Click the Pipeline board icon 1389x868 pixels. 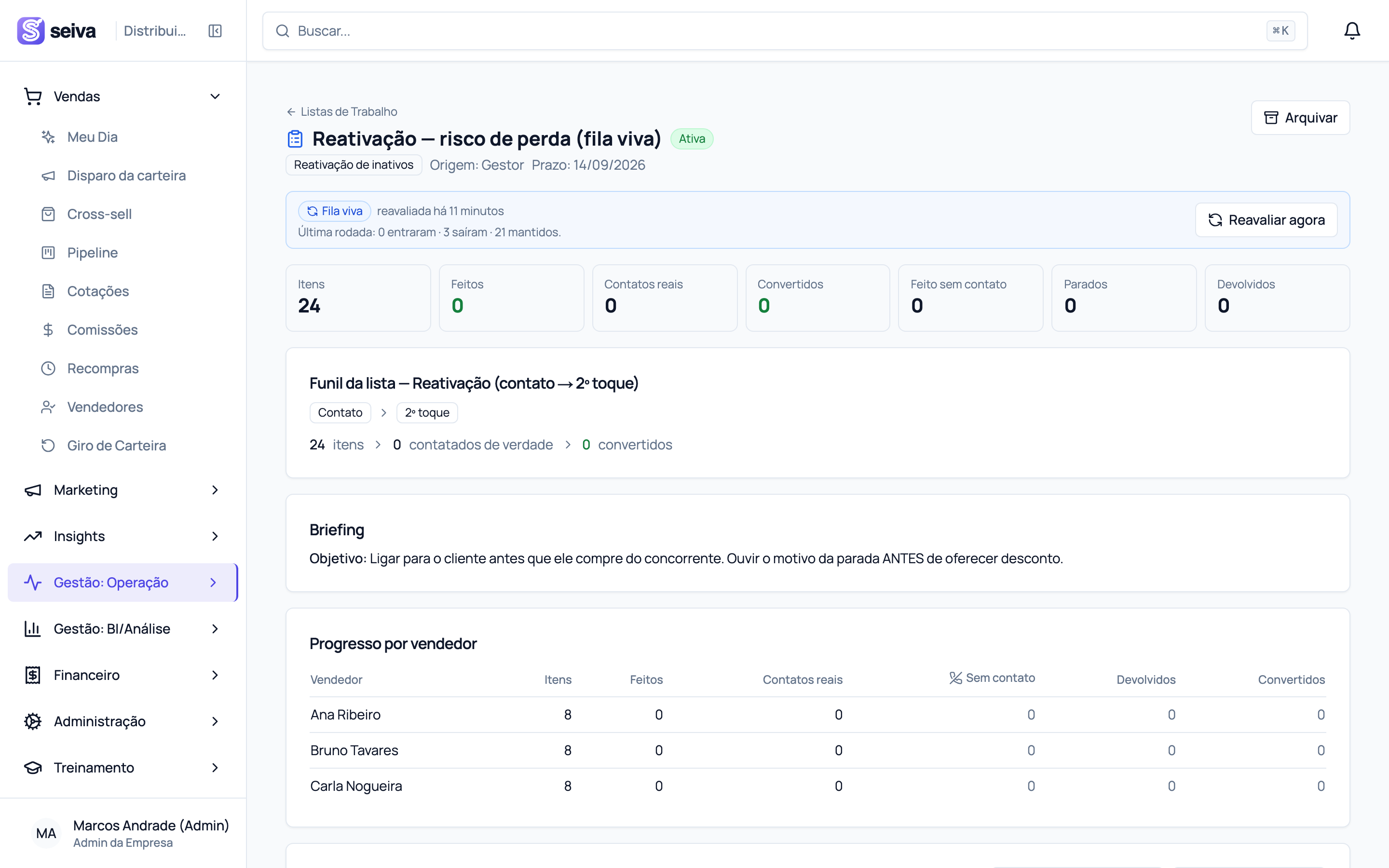tap(48, 253)
